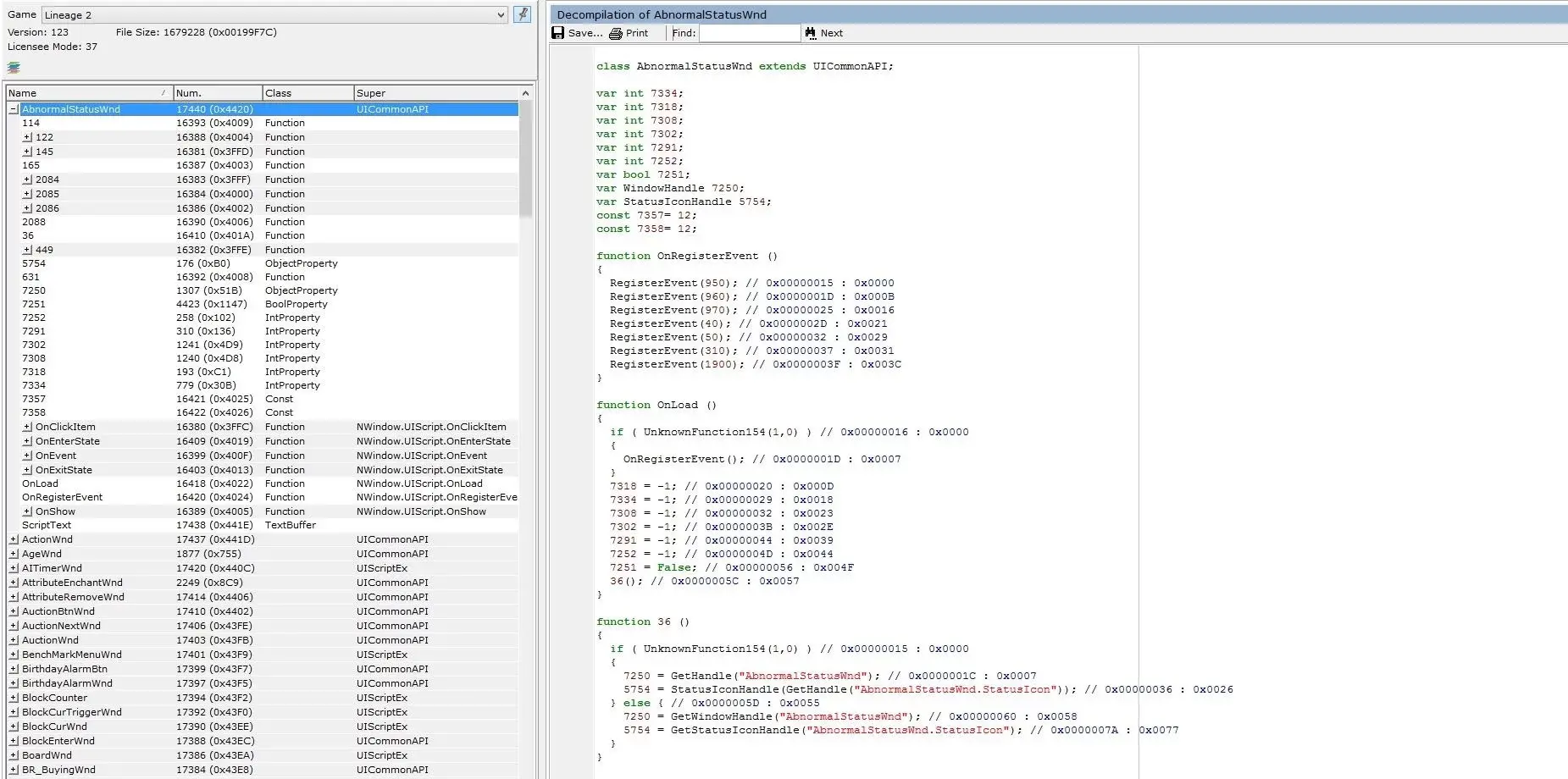Expand function 145 node
1568x779 pixels.
27,152
